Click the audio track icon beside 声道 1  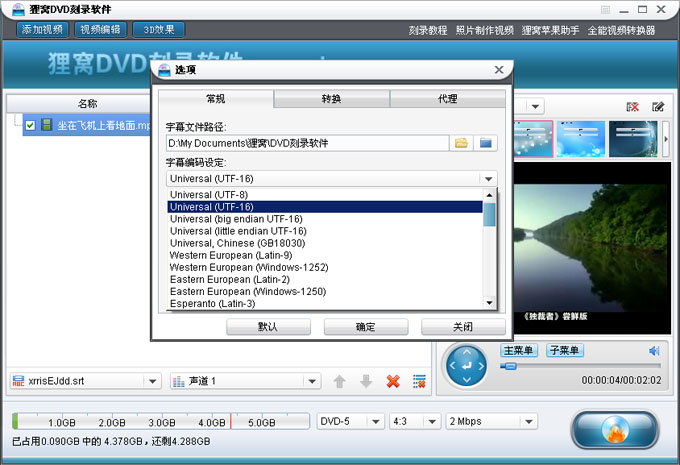[x=179, y=381]
